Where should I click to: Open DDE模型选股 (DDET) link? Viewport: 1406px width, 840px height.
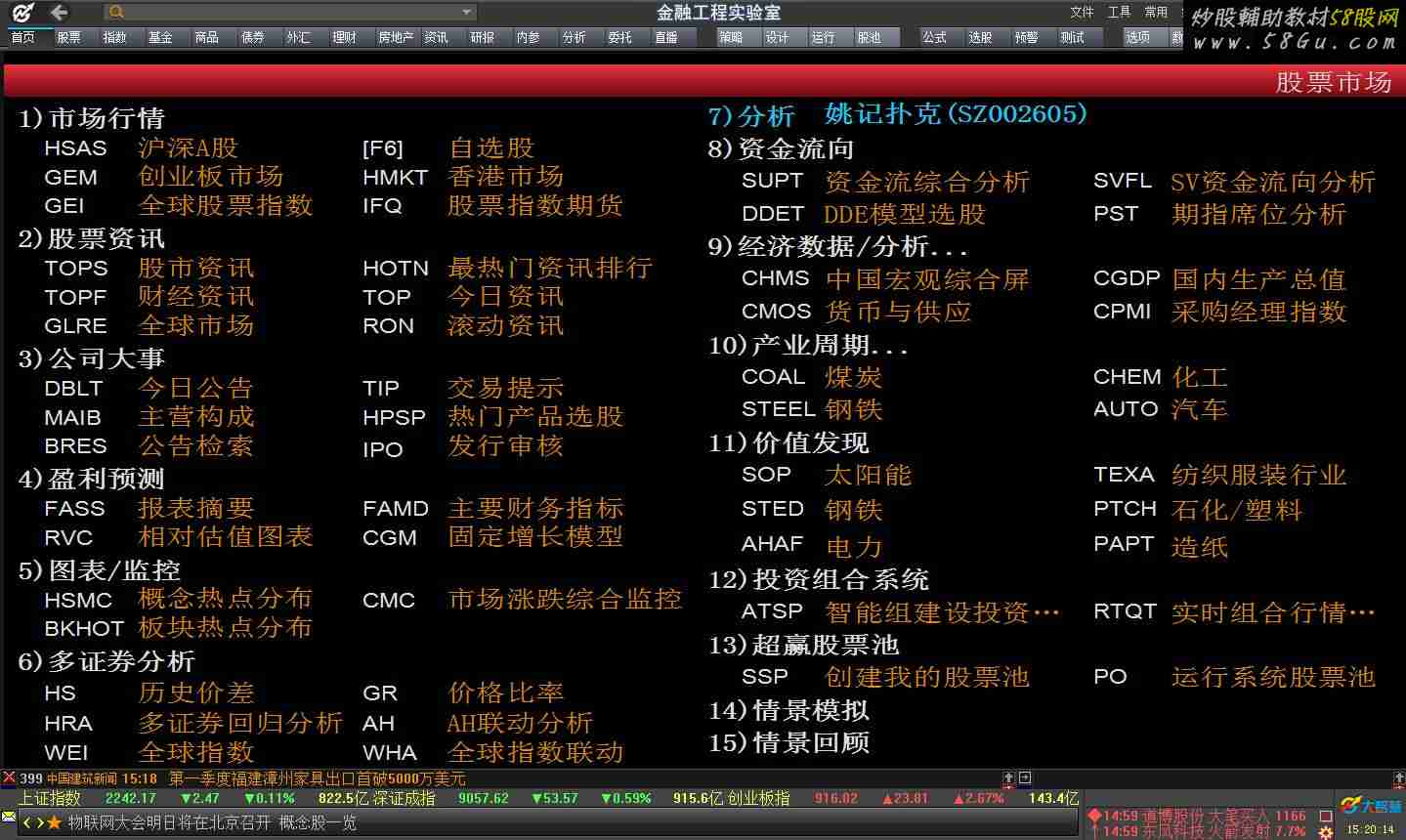(x=905, y=214)
